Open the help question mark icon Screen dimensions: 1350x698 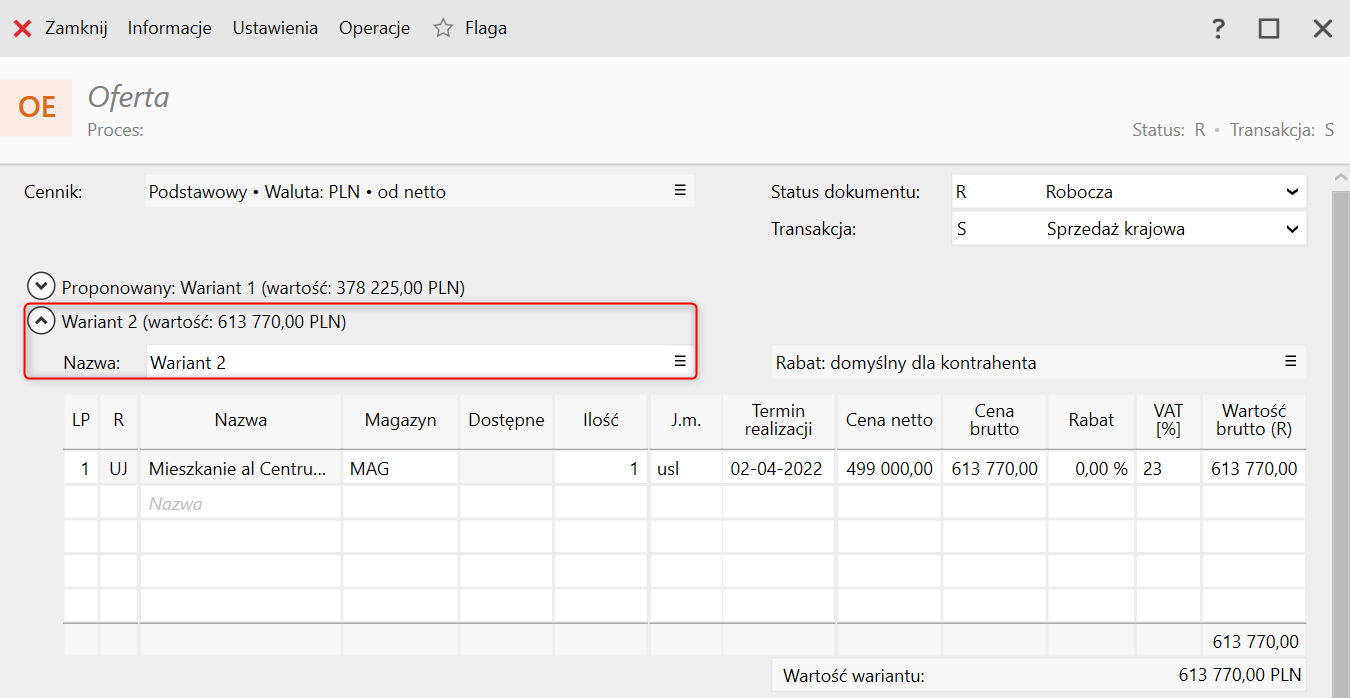1217,29
